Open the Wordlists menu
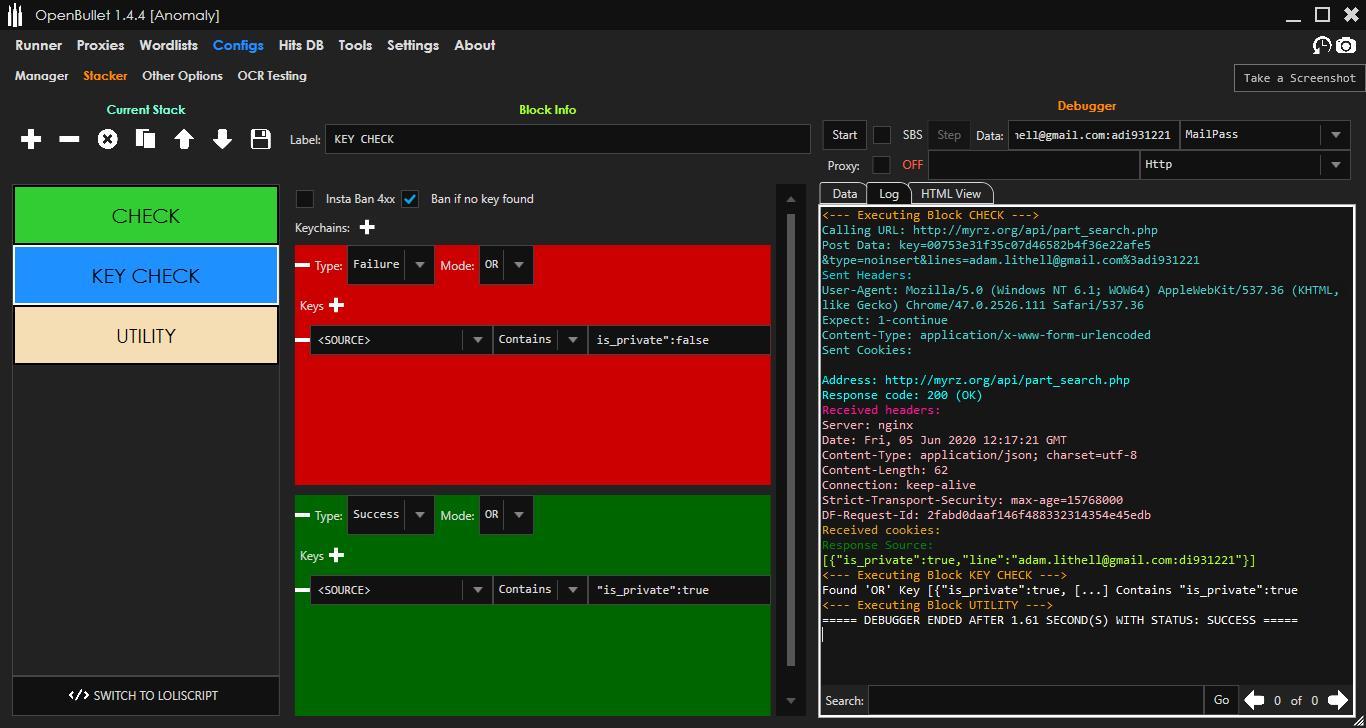 pos(169,45)
